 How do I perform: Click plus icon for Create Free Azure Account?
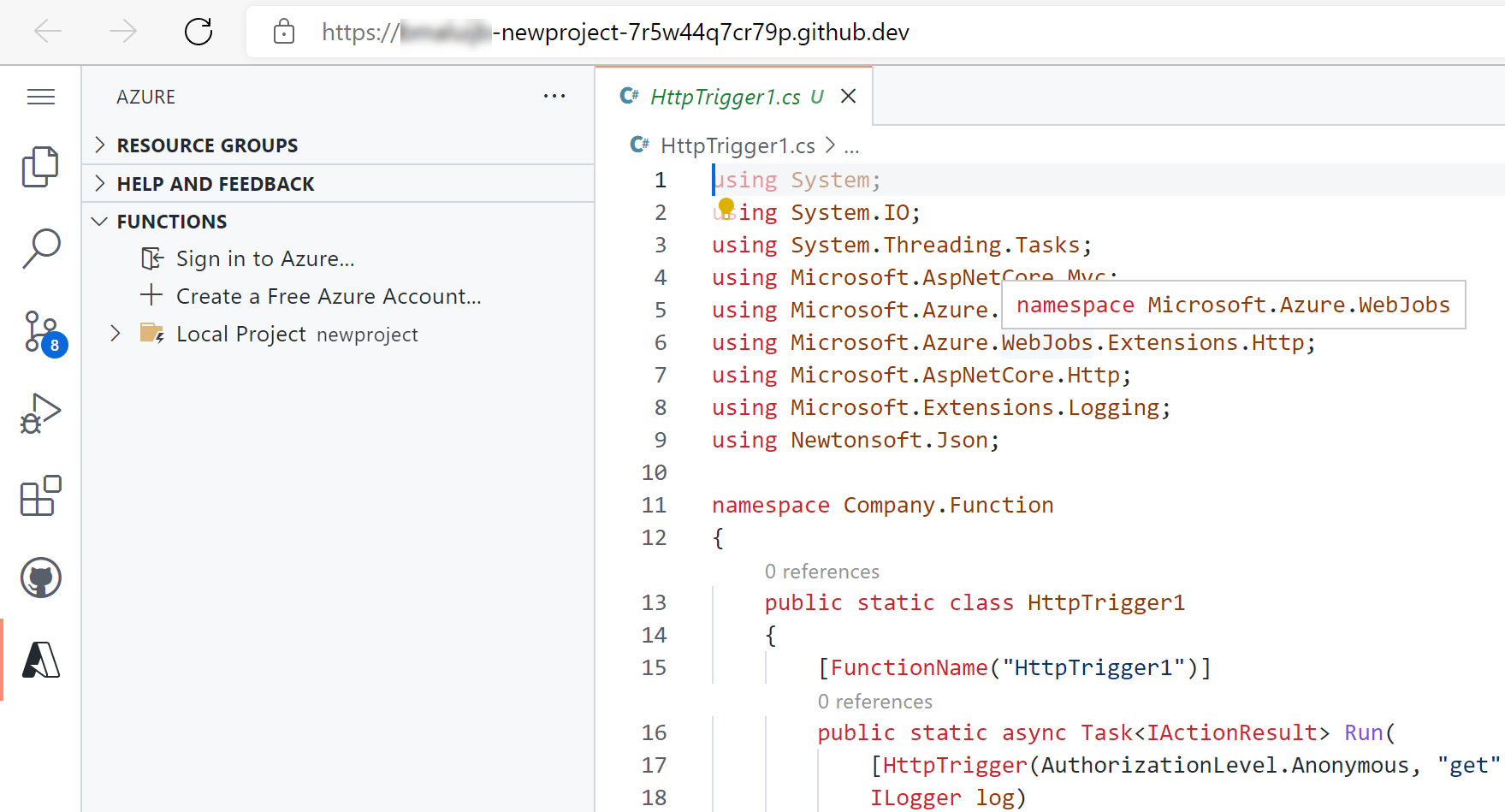tap(151, 295)
